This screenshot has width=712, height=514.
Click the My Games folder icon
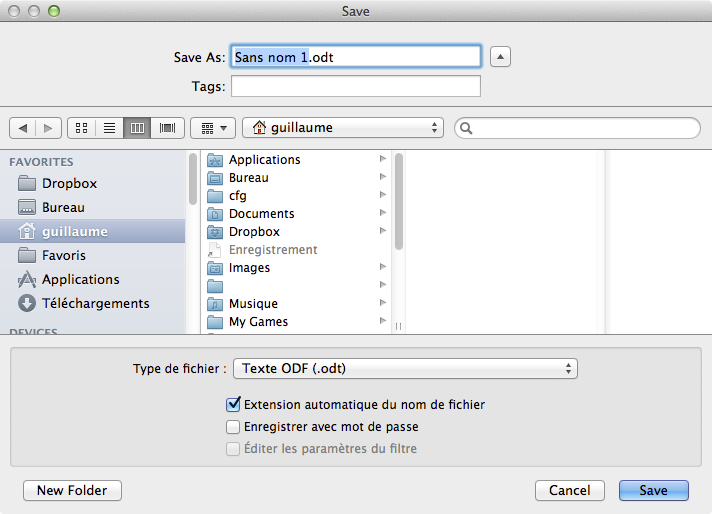pos(215,322)
